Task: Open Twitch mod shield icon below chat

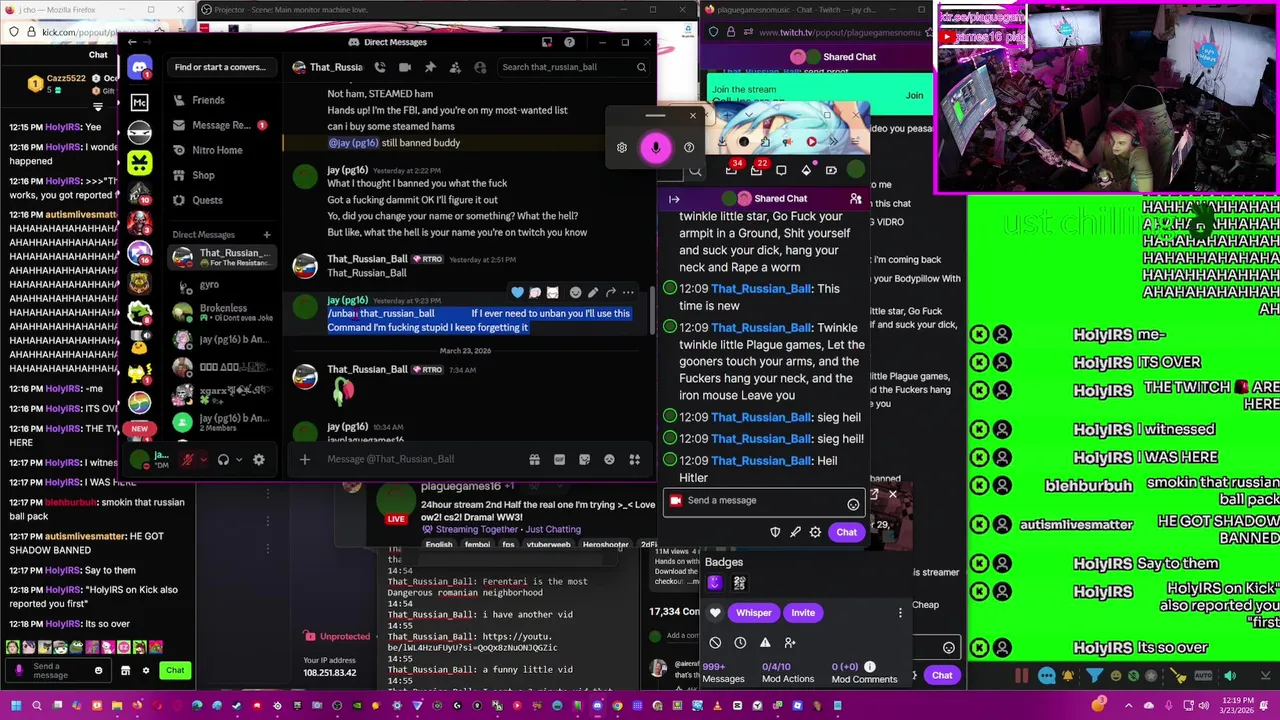Action: point(775,532)
